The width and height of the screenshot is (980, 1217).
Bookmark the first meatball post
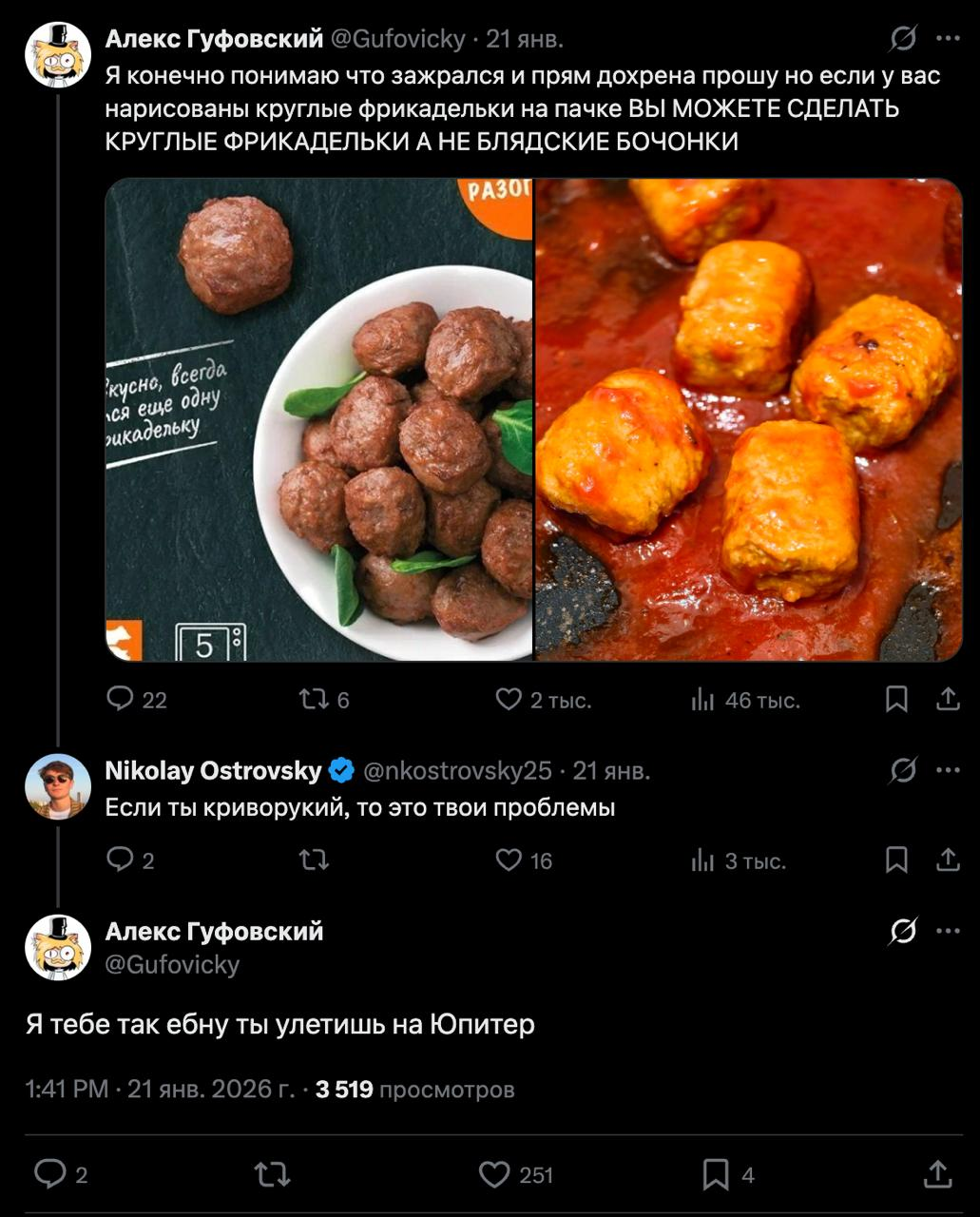pyautogui.click(x=895, y=700)
